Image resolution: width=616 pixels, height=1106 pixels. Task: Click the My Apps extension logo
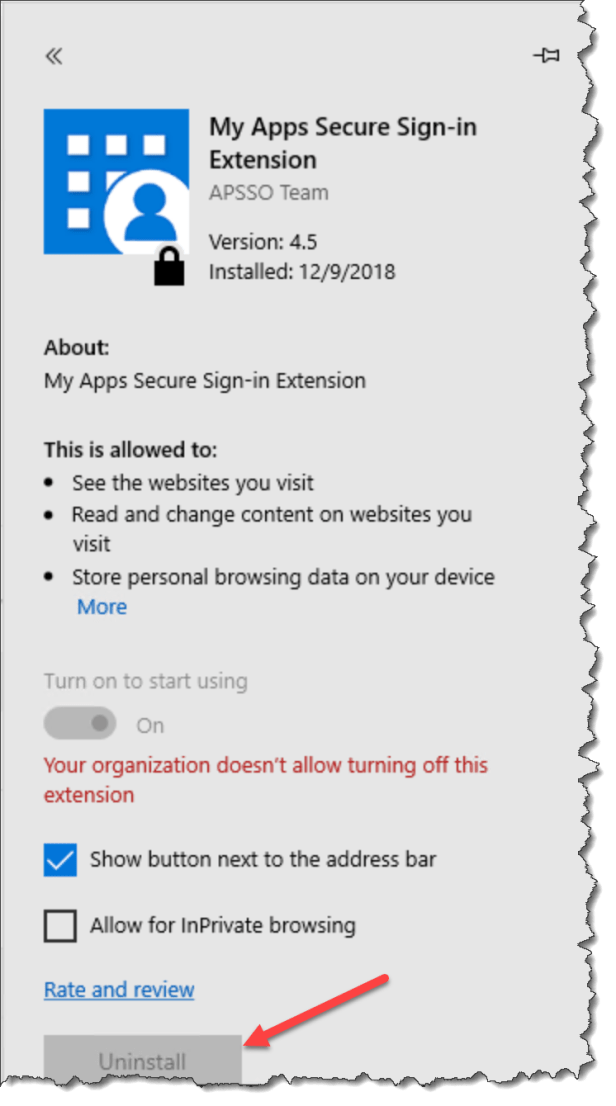(x=116, y=180)
